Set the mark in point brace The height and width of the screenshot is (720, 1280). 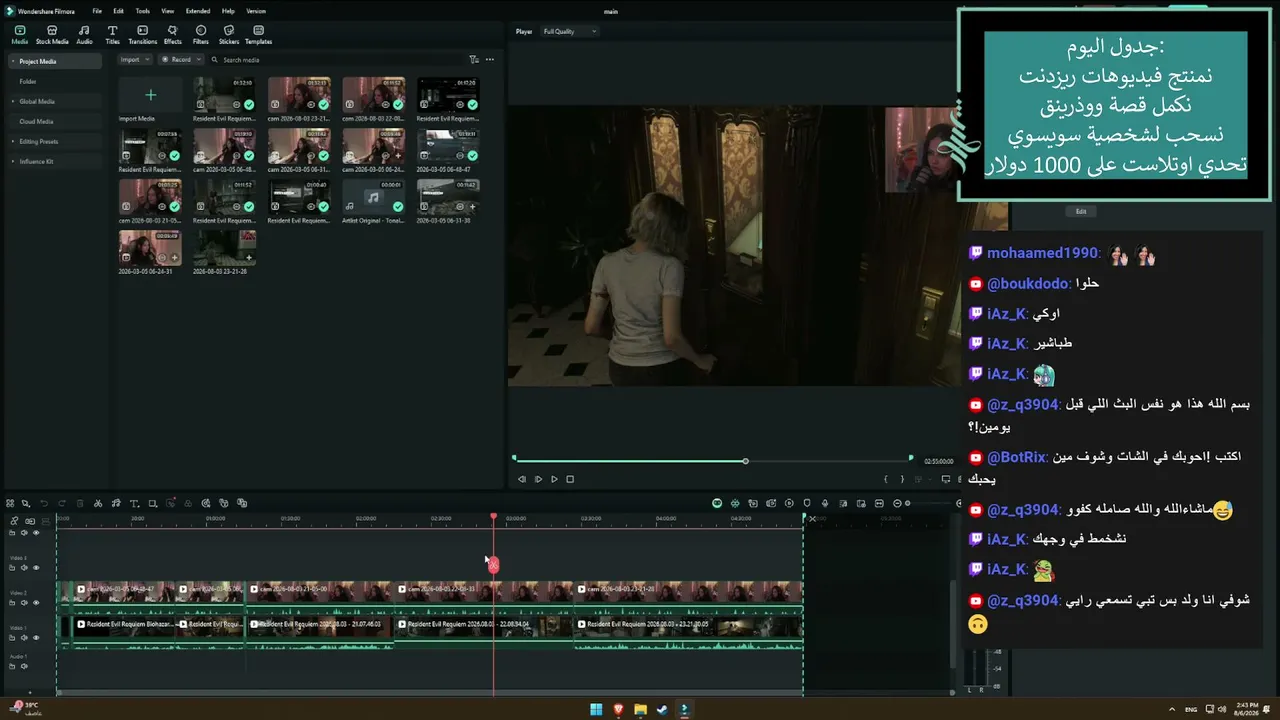point(886,479)
